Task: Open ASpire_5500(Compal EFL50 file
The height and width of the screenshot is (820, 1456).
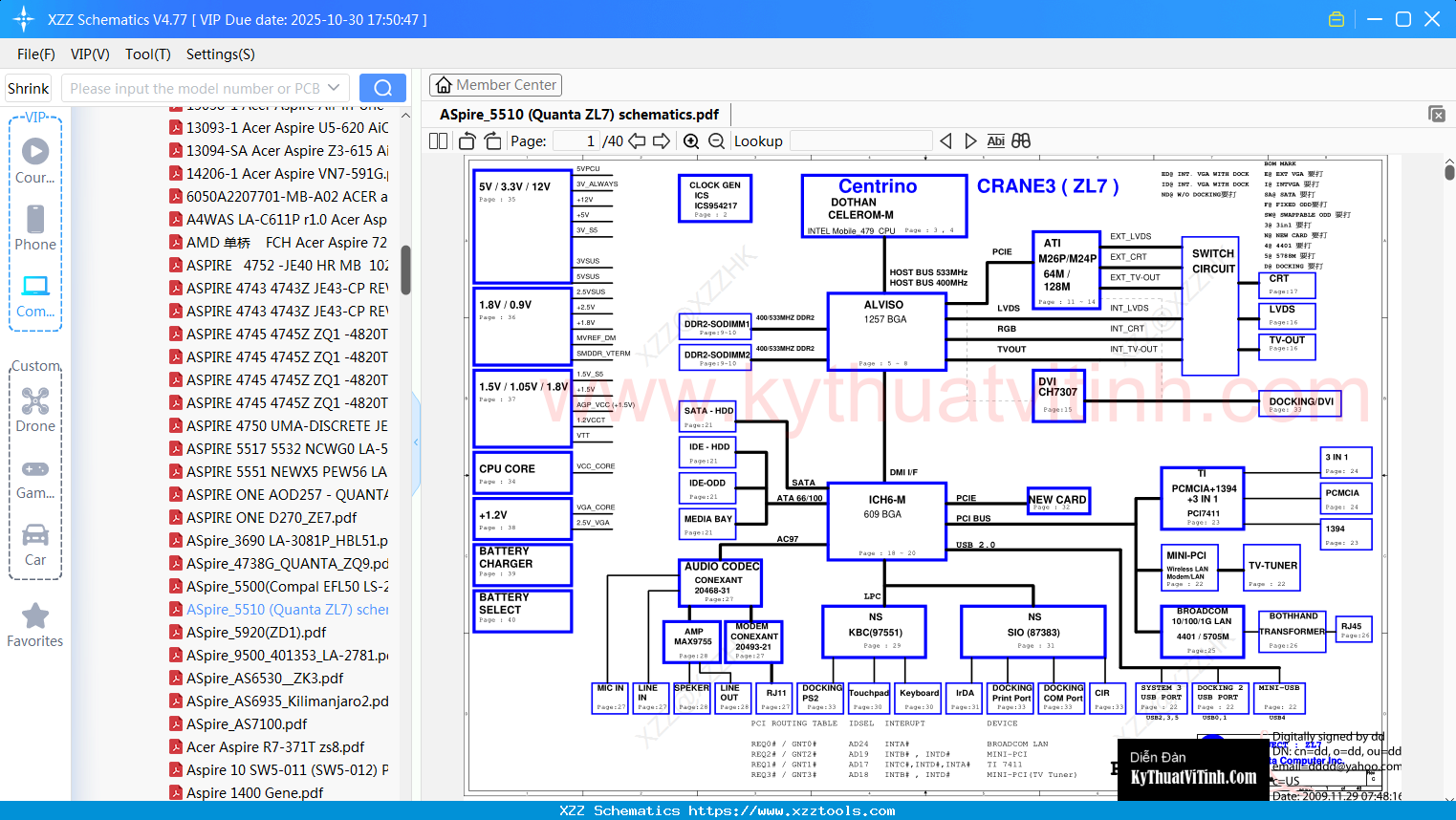Action: point(279,586)
